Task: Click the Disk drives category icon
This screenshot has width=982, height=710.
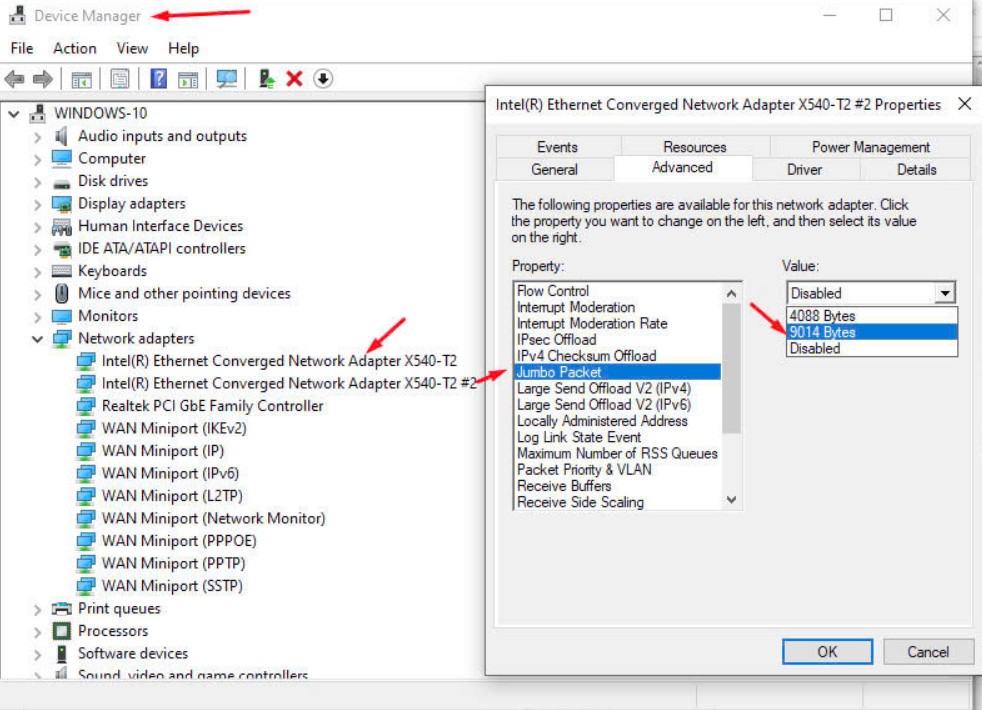Action: 61,183
